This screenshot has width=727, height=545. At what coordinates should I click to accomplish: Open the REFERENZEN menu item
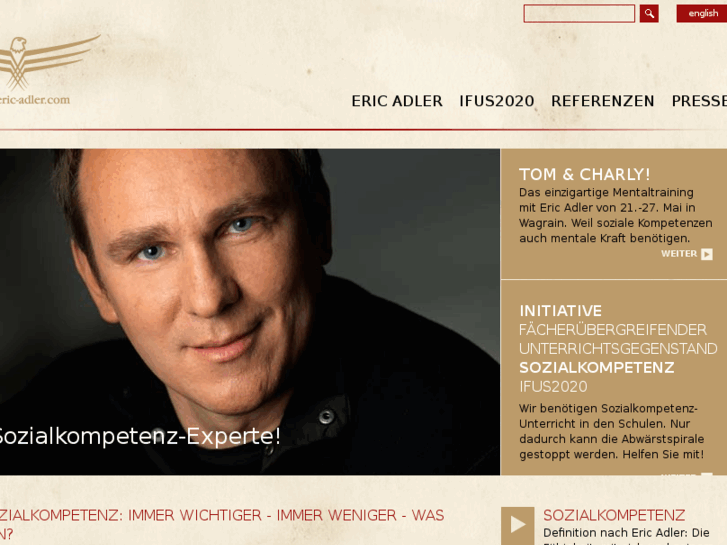click(602, 101)
